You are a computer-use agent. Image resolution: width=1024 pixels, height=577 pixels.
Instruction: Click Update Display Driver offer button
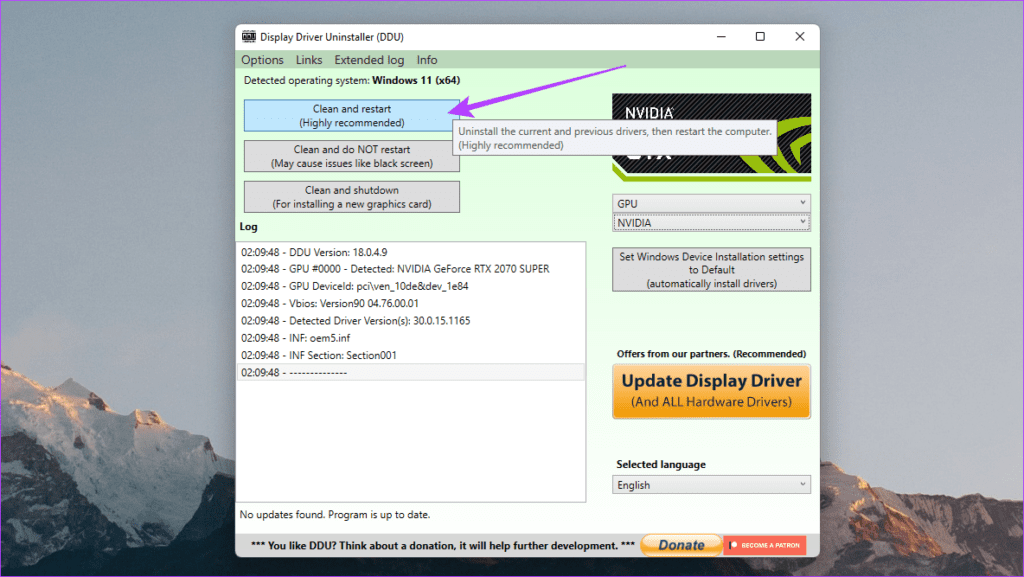tap(710, 391)
